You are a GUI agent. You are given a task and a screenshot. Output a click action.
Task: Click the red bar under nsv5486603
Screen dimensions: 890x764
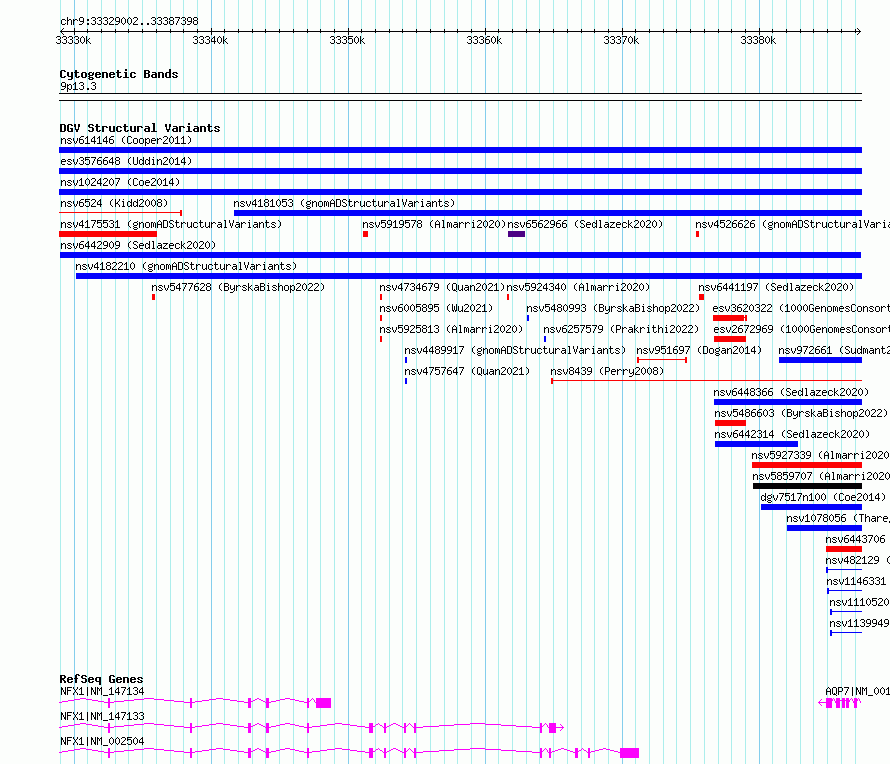click(x=730, y=423)
